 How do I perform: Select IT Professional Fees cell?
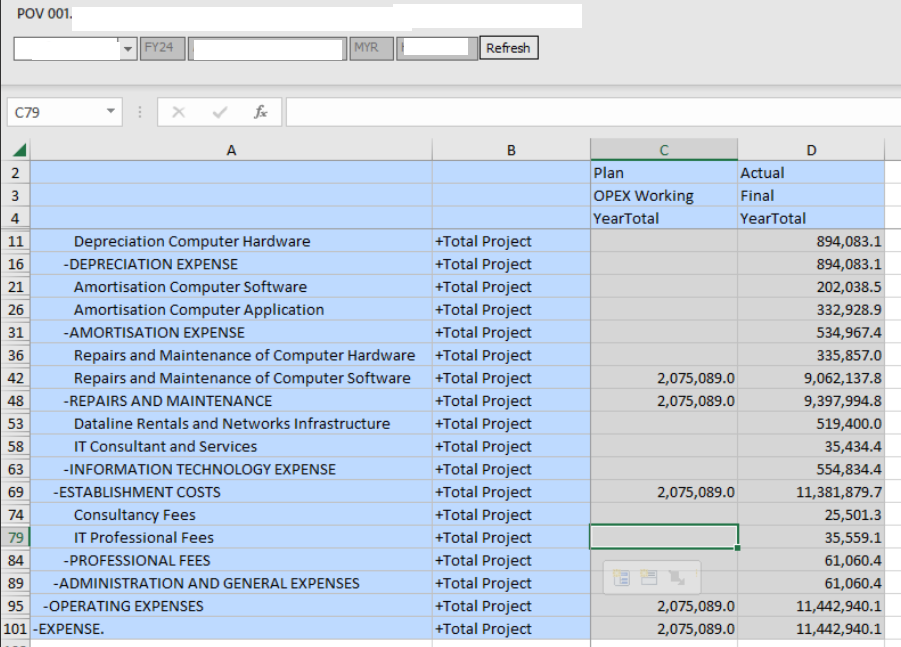143,538
